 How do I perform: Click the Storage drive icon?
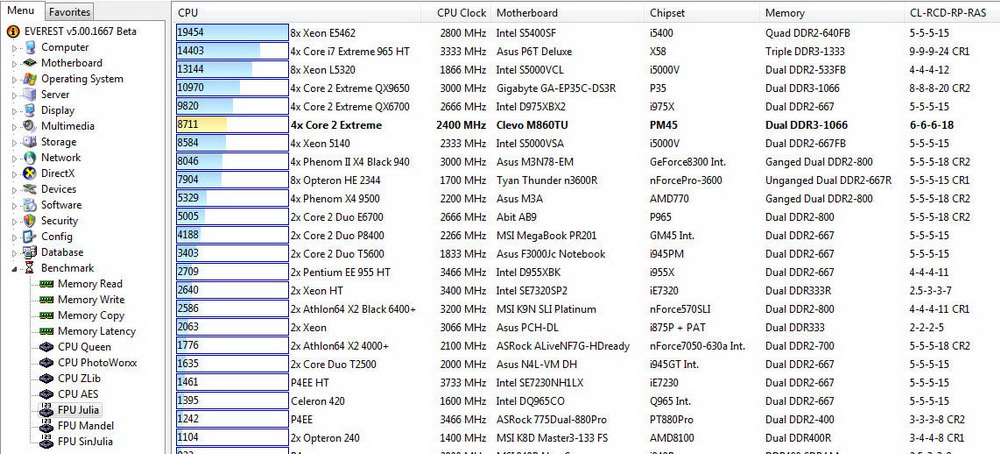[x=29, y=142]
